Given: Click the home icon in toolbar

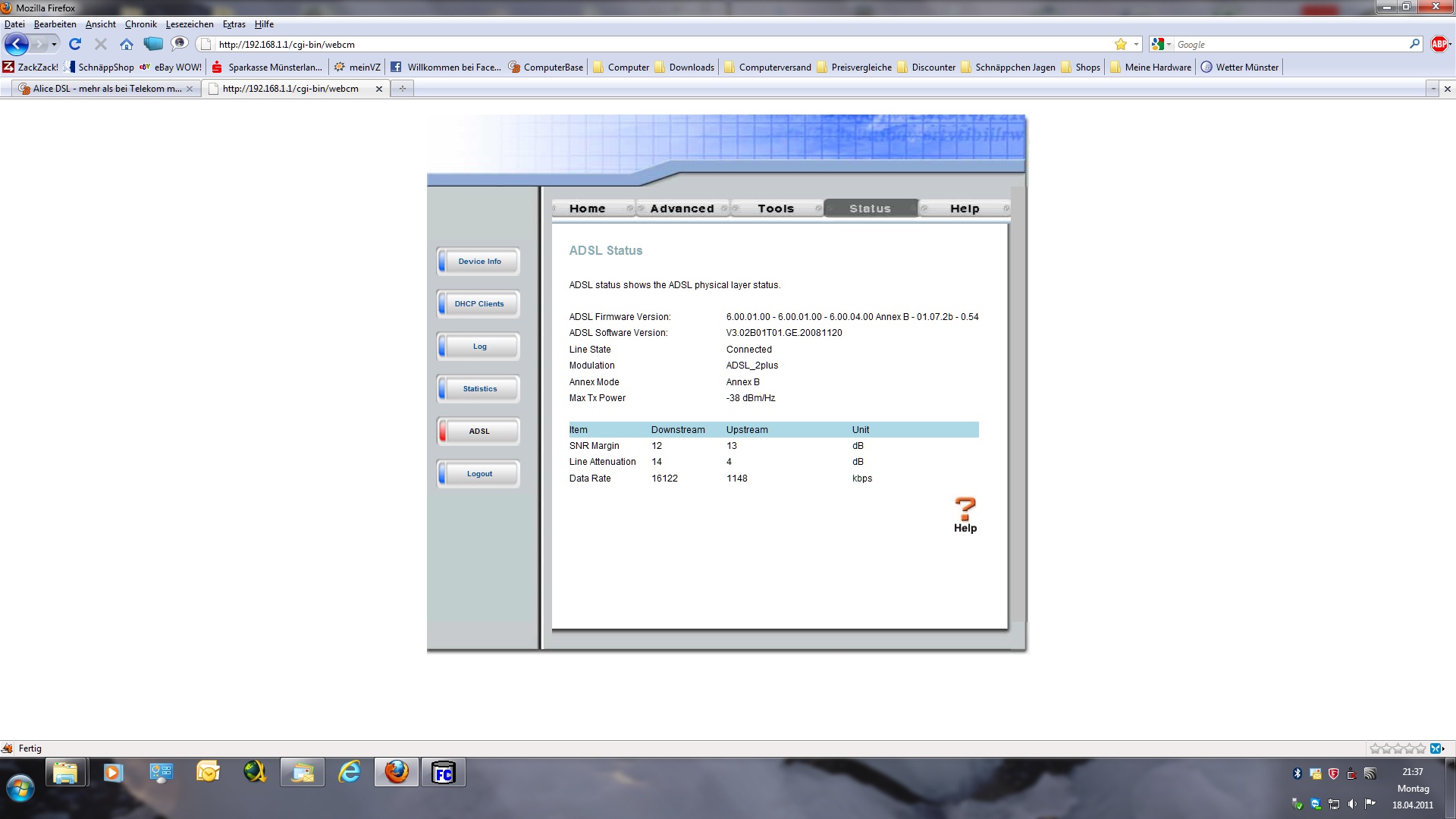Looking at the screenshot, I should [127, 44].
